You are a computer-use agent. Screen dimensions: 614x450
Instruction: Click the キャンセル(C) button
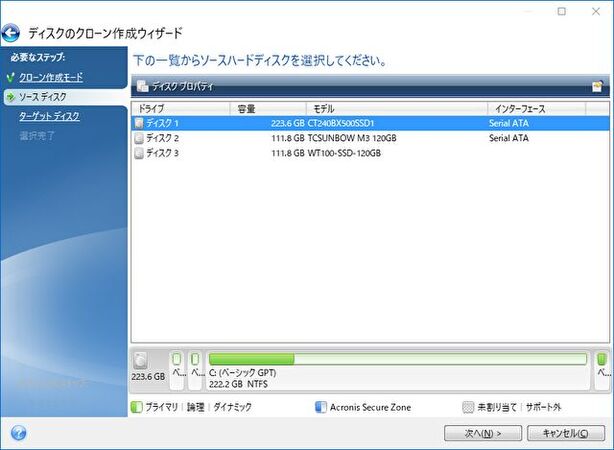pos(565,433)
